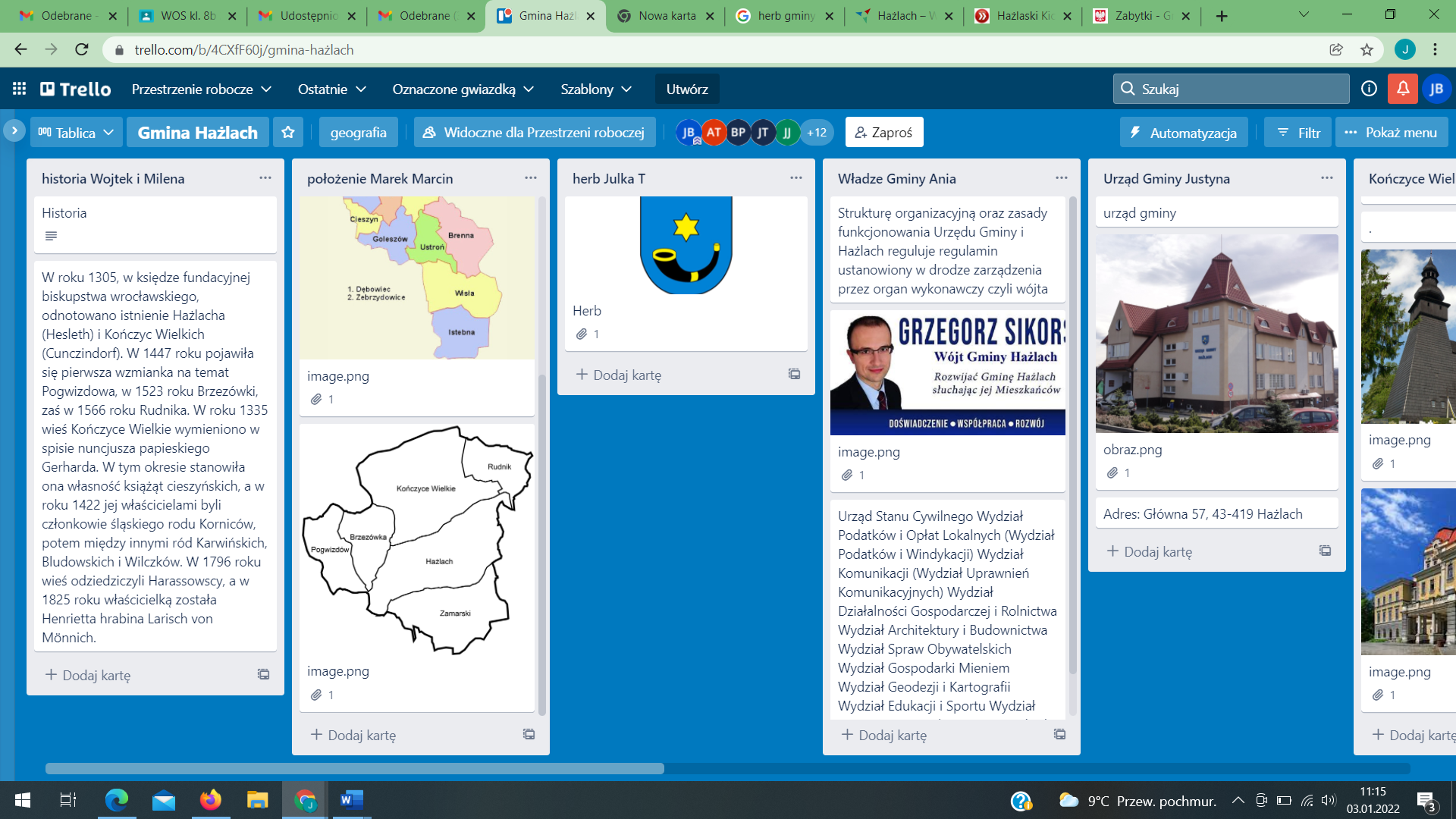The width and height of the screenshot is (1456, 819).
Task: Switch to the Nowa karta tab
Action: (x=666, y=16)
